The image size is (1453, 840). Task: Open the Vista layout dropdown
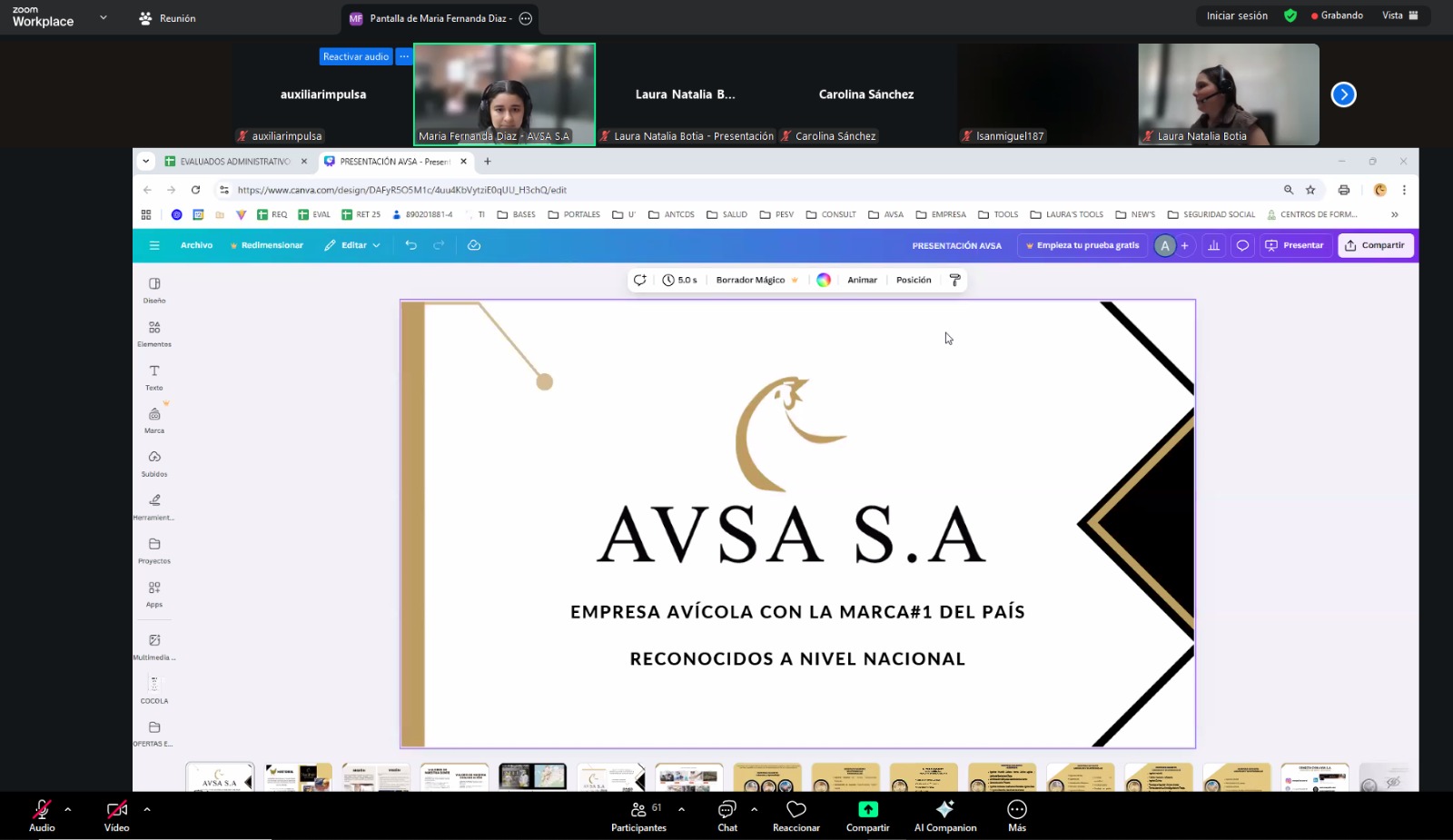(x=1399, y=15)
